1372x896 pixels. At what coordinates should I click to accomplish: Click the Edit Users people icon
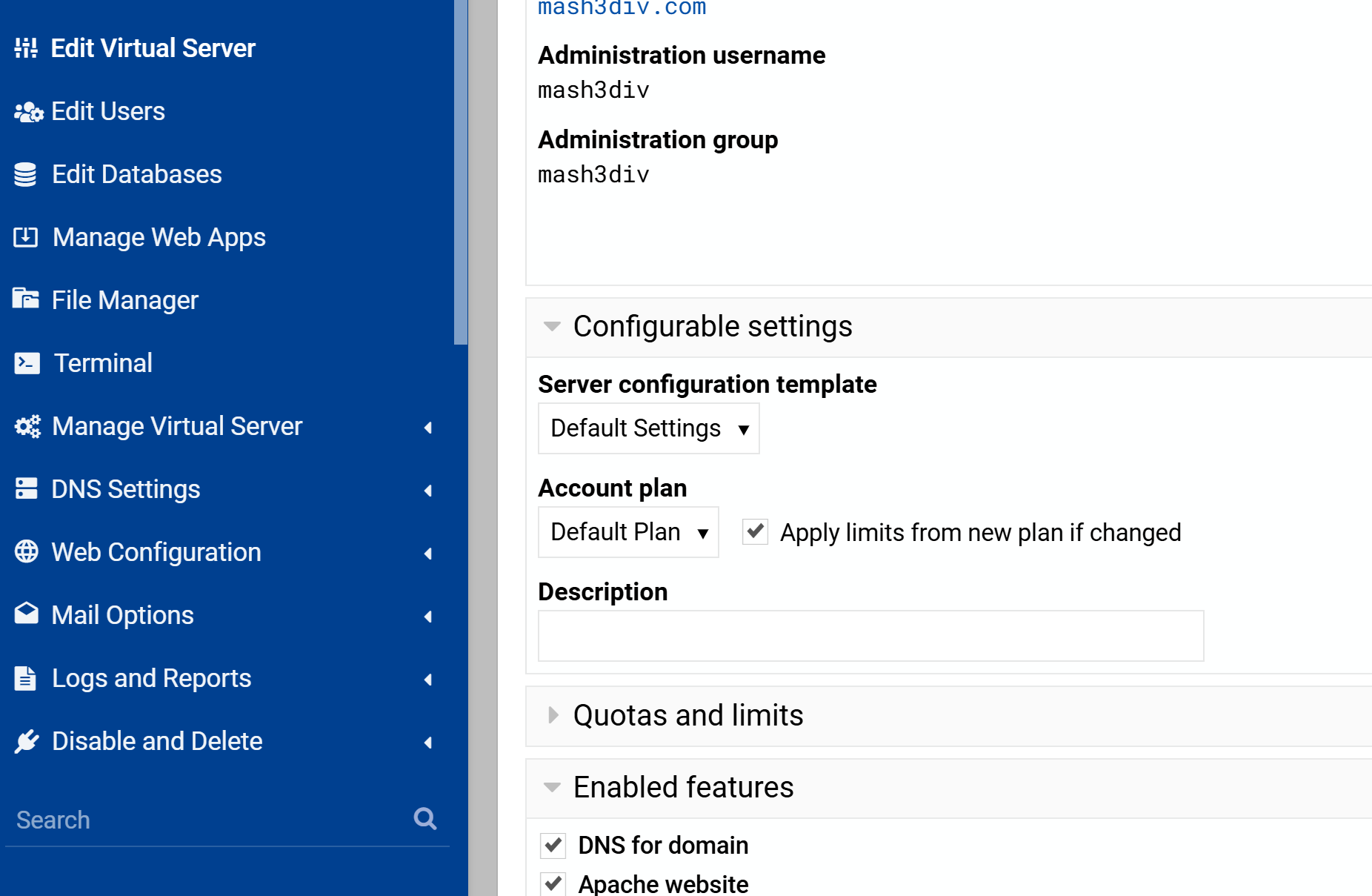(28, 112)
